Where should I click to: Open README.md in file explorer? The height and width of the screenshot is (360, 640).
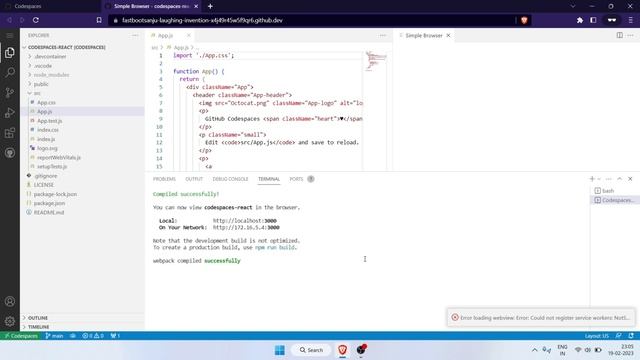coord(49,212)
